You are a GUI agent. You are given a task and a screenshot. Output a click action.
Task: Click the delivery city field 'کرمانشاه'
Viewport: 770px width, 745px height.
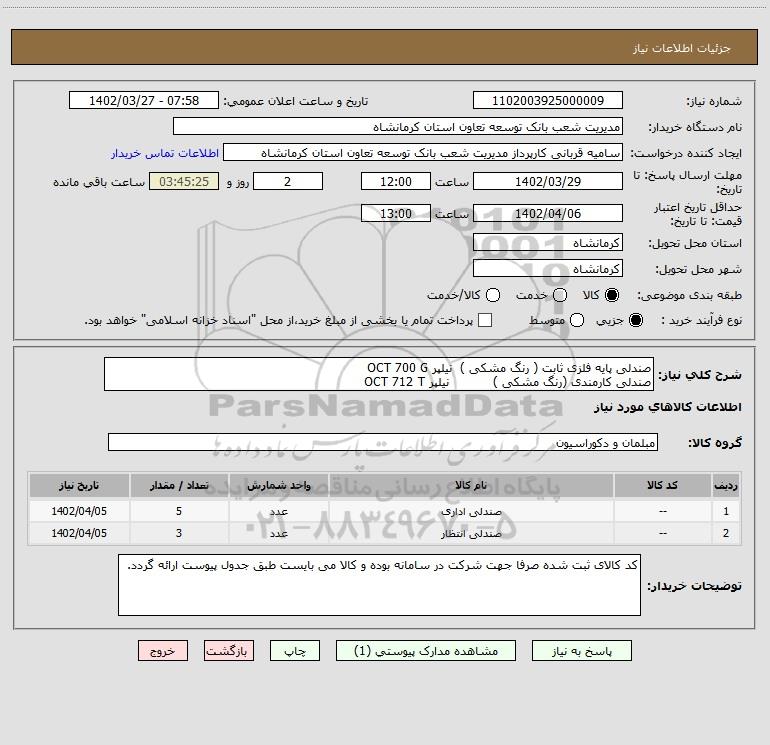click(x=548, y=269)
